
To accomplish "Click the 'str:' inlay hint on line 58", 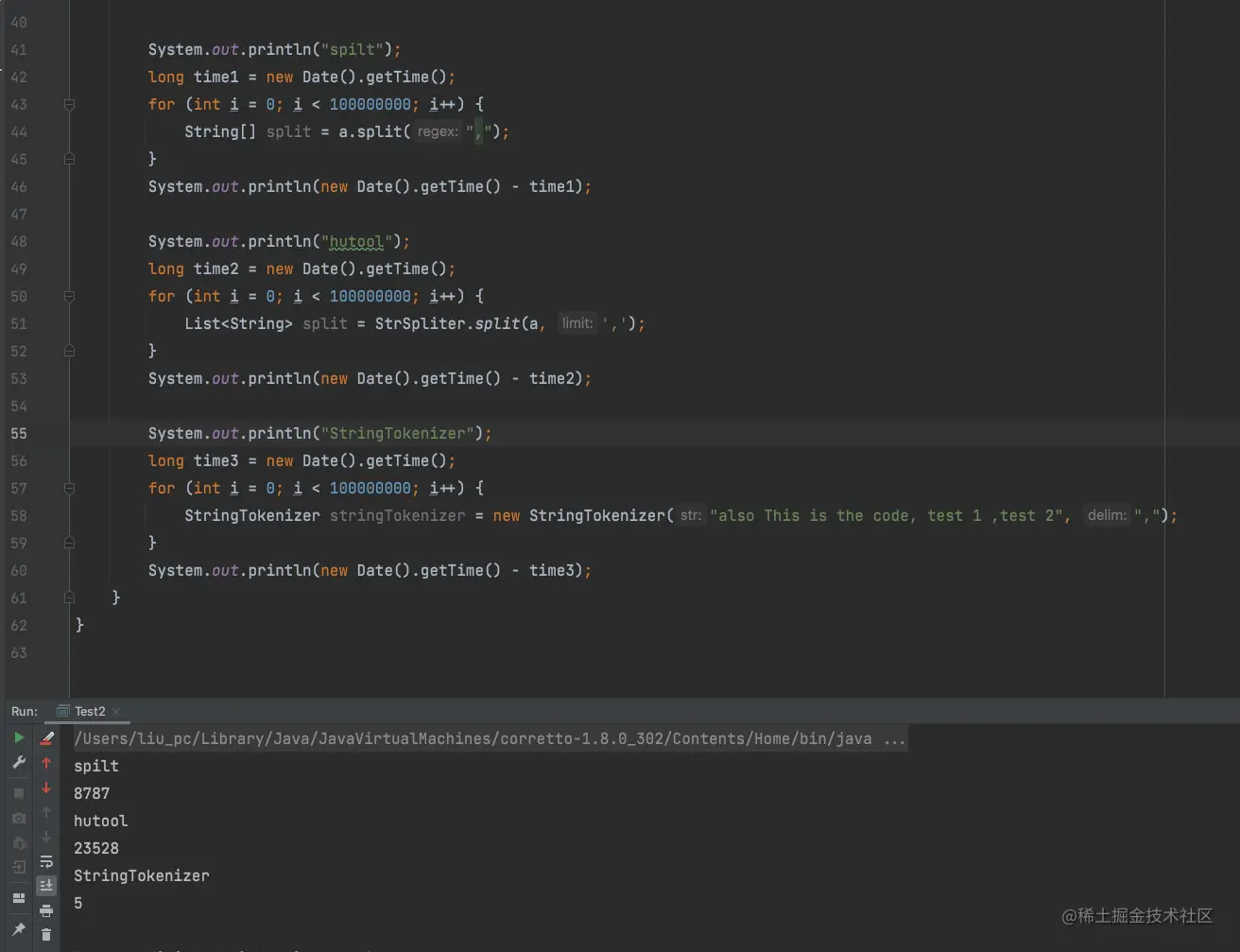I will [x=691, y=515].
